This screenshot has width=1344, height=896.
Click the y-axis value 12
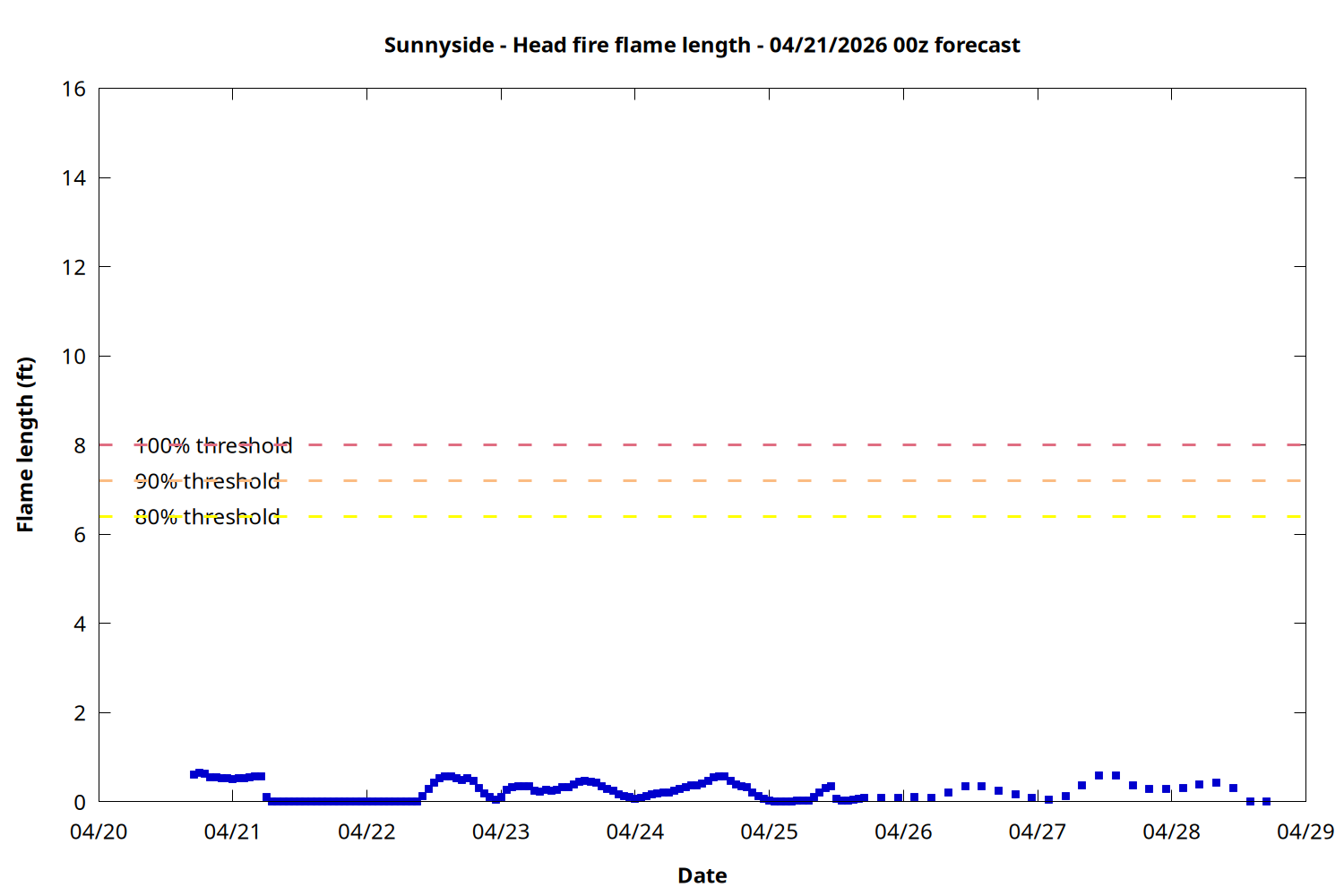[74, 267]
